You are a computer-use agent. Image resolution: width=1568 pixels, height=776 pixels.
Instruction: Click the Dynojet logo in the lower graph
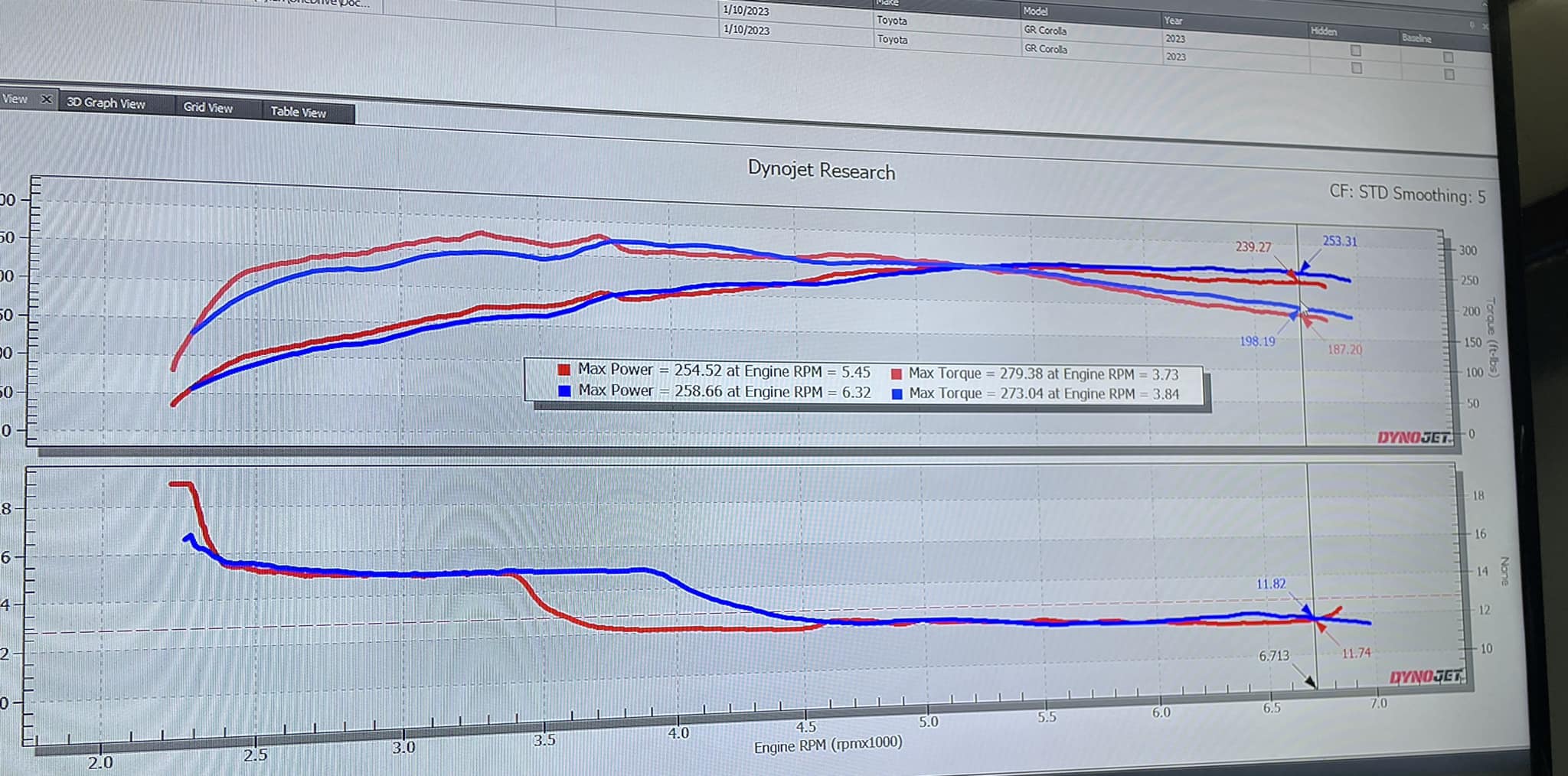tap(1424, 677)
